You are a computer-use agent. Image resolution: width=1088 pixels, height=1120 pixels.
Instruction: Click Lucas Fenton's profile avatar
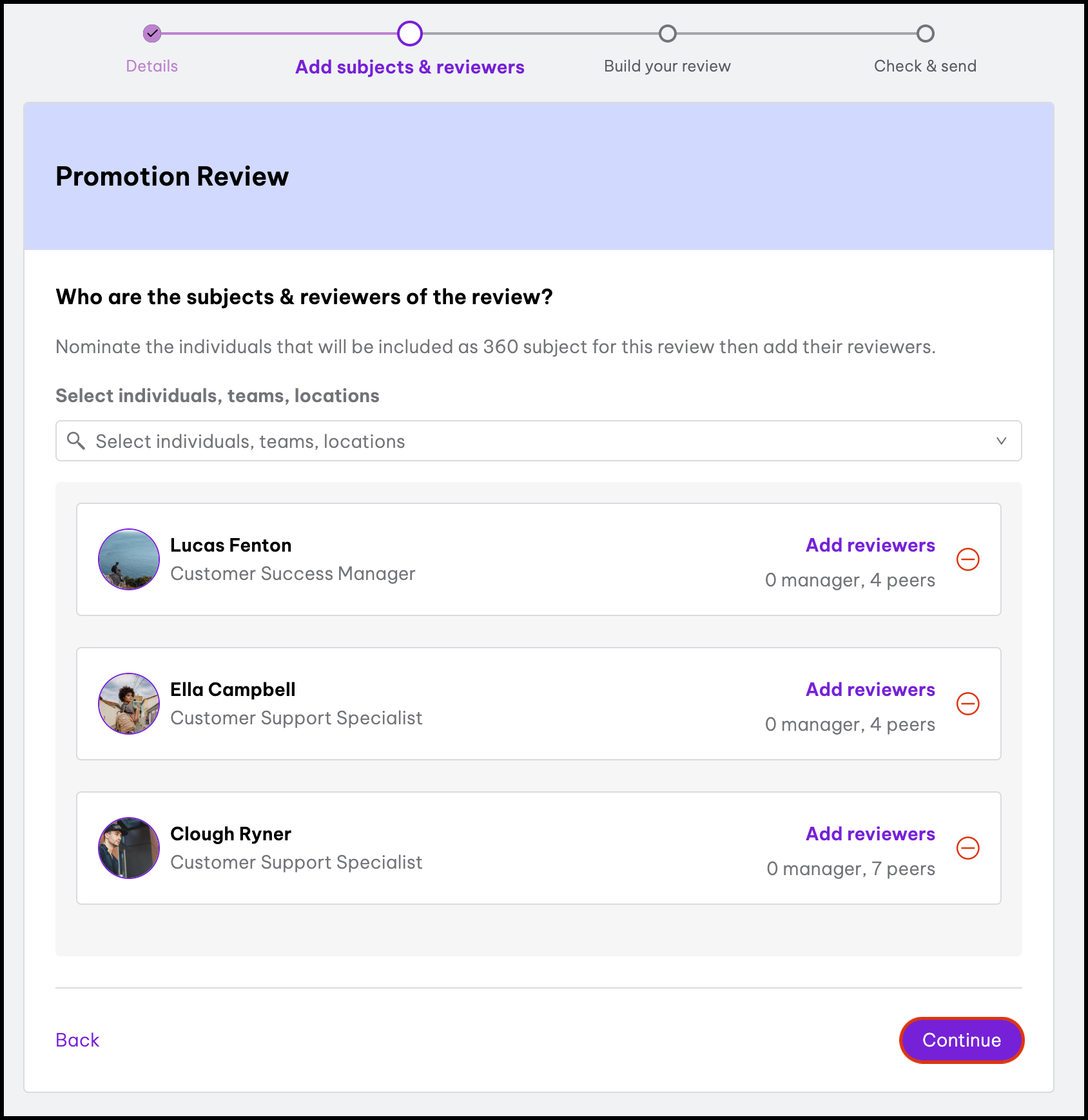129,559
